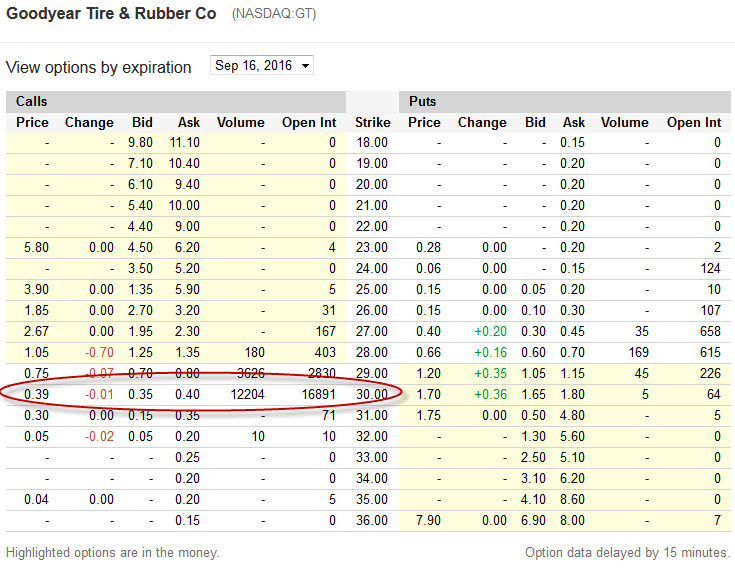The image size is (735, 569).
Task: Select the View options by expiration label
Action: [x=98, y=67]
